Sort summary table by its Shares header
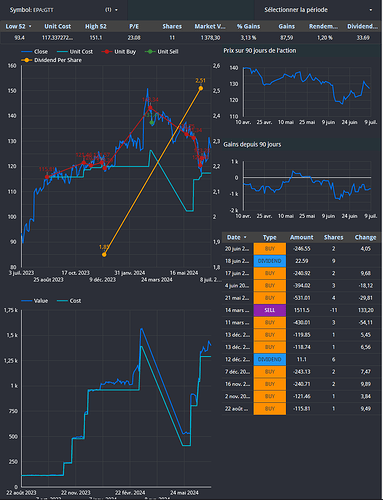The width and height of the screenshot is (383, 500). point(172,26)
